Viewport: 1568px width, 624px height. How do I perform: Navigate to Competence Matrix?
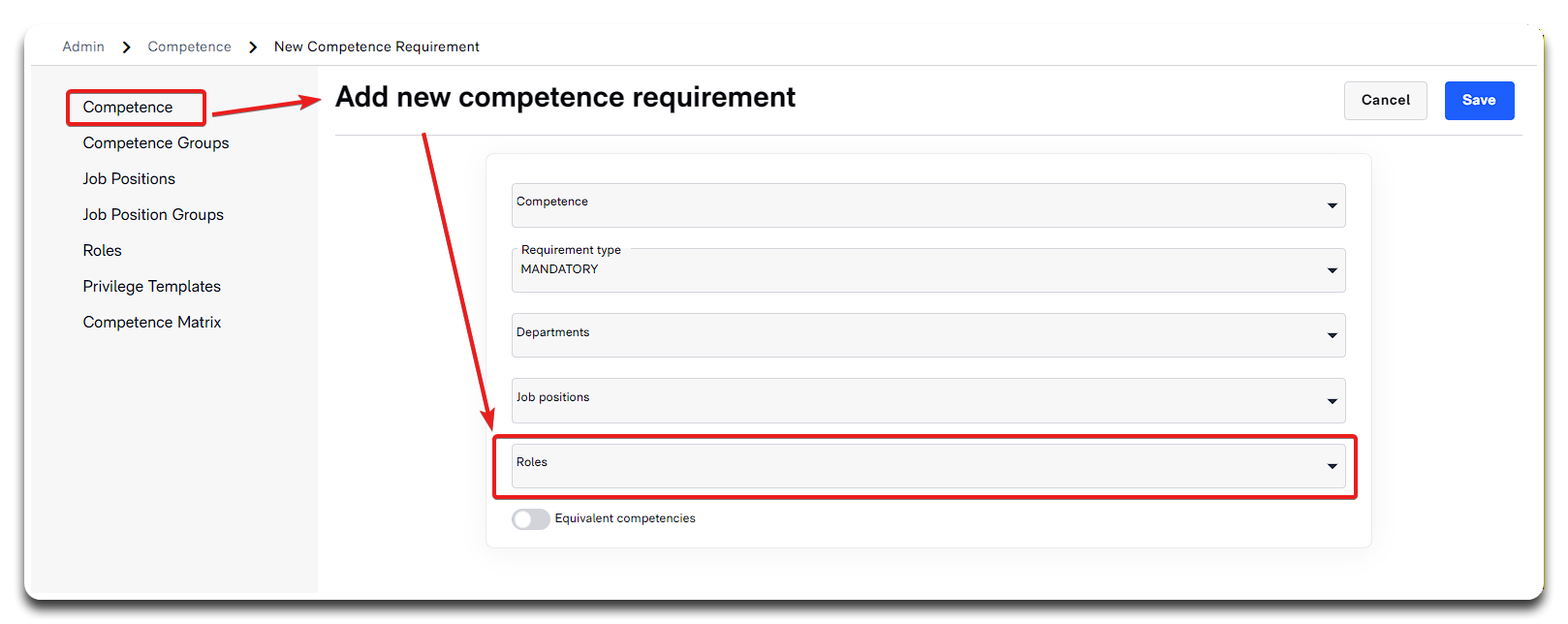point(152,323)
